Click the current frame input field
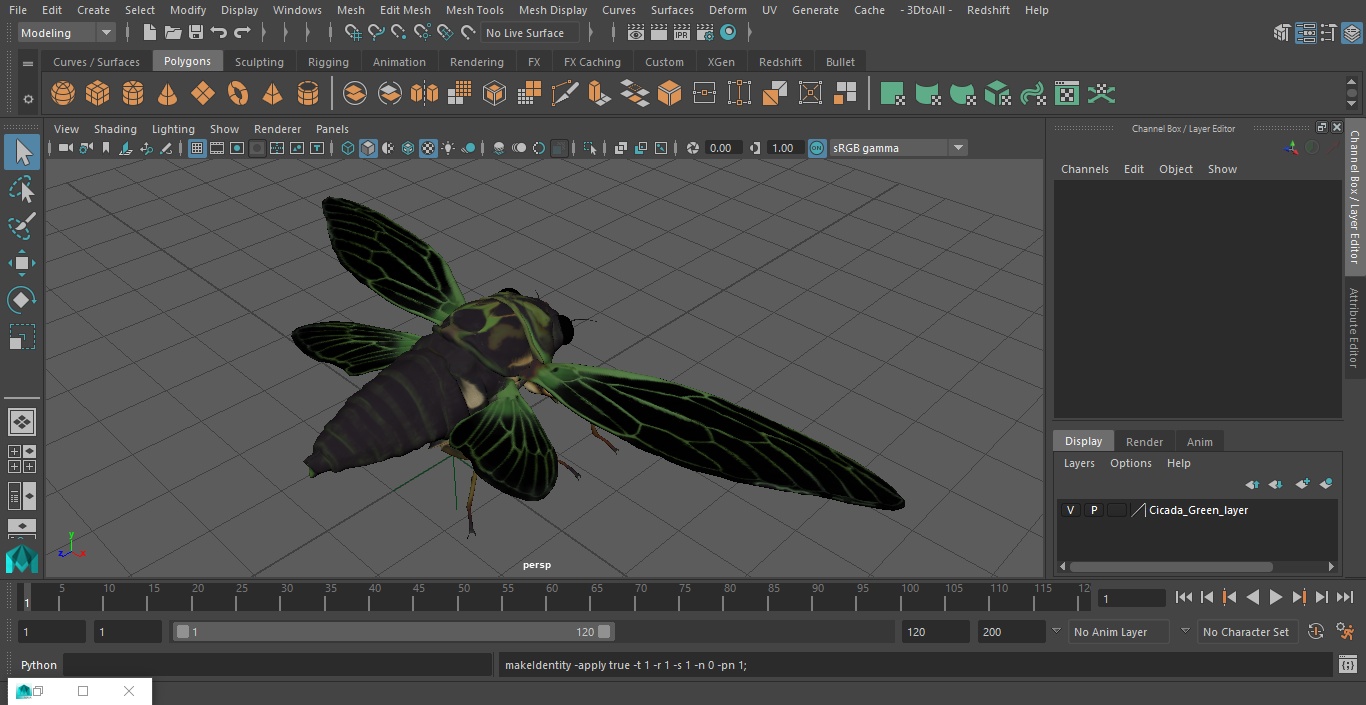The image size is (1366, 705). click(x=1132, y=598)
